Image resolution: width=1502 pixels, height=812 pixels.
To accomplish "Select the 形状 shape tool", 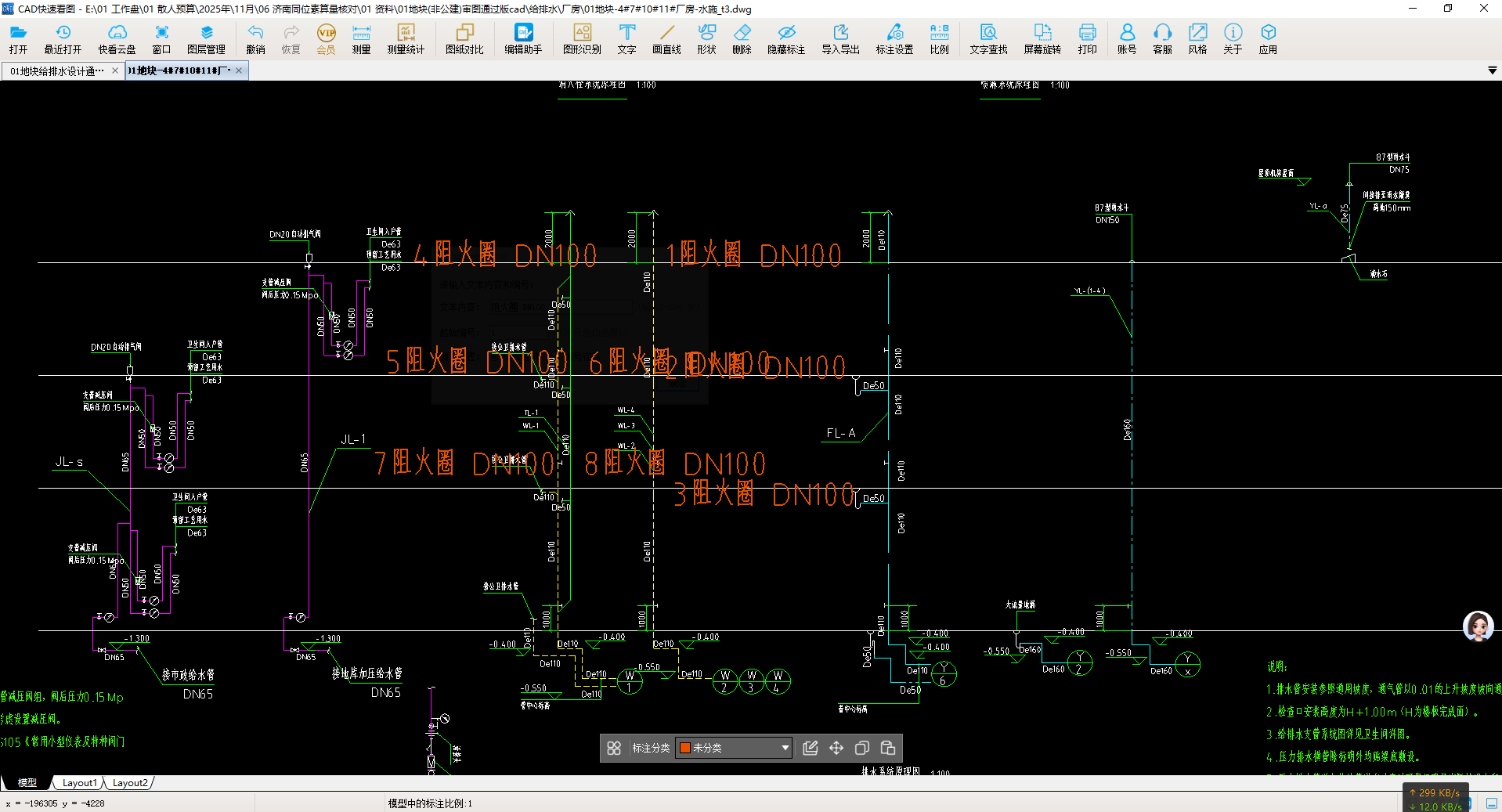I will (x=706, y=38).
